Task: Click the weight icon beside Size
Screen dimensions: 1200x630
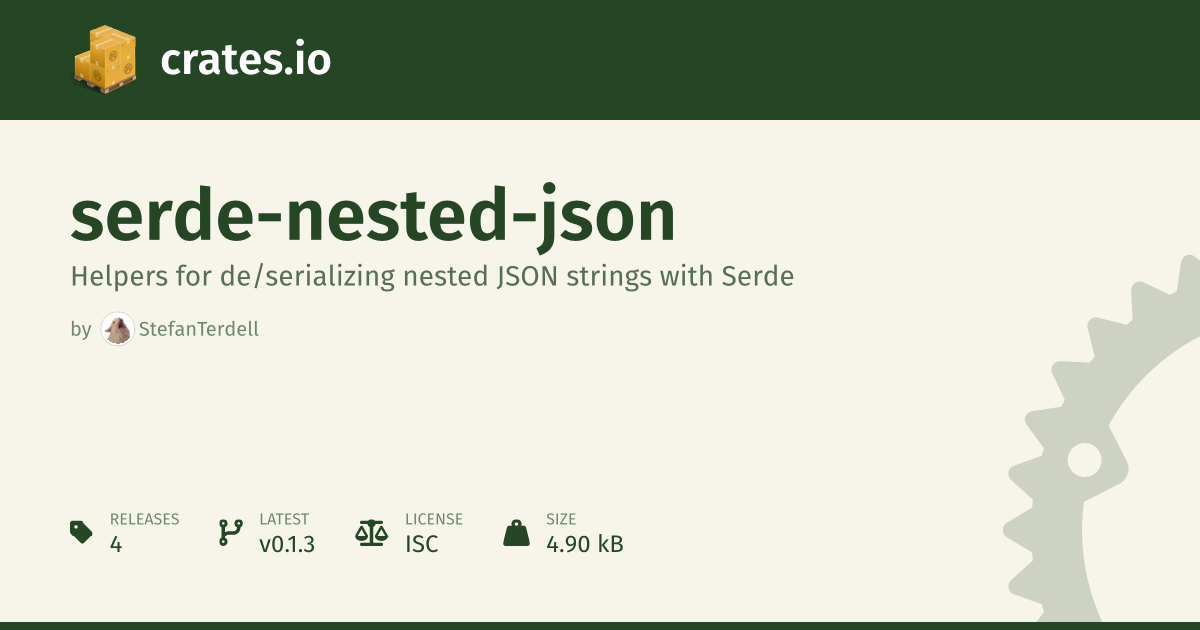Action: [516, 532]
